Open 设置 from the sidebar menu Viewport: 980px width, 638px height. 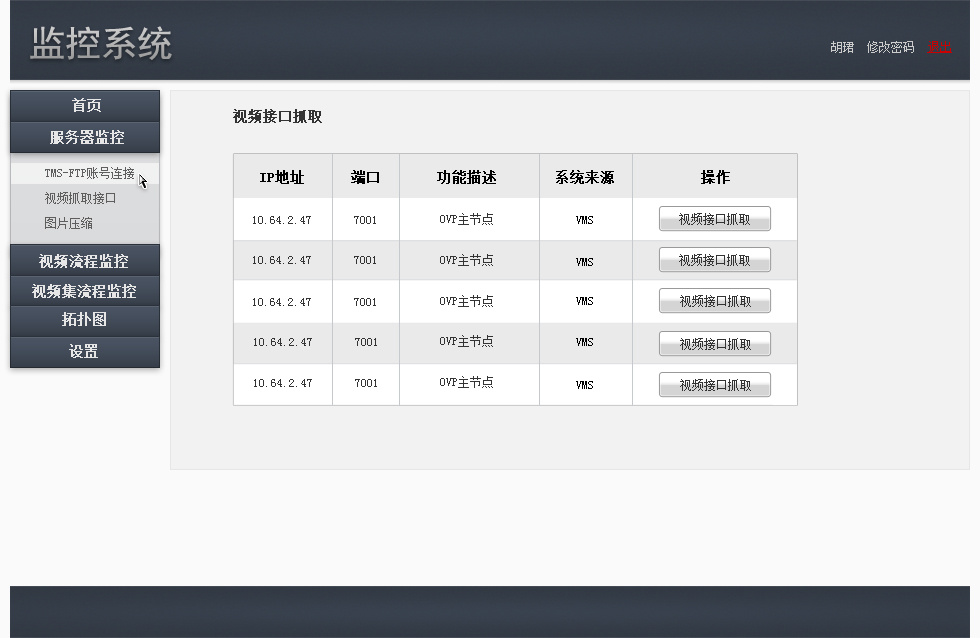click(x=85, y=351)
